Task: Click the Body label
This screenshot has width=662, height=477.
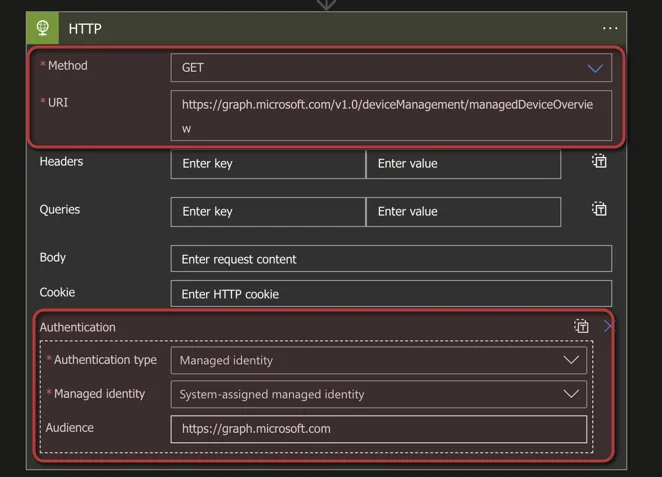Action: pyautogui.click(x=52, y=257)
